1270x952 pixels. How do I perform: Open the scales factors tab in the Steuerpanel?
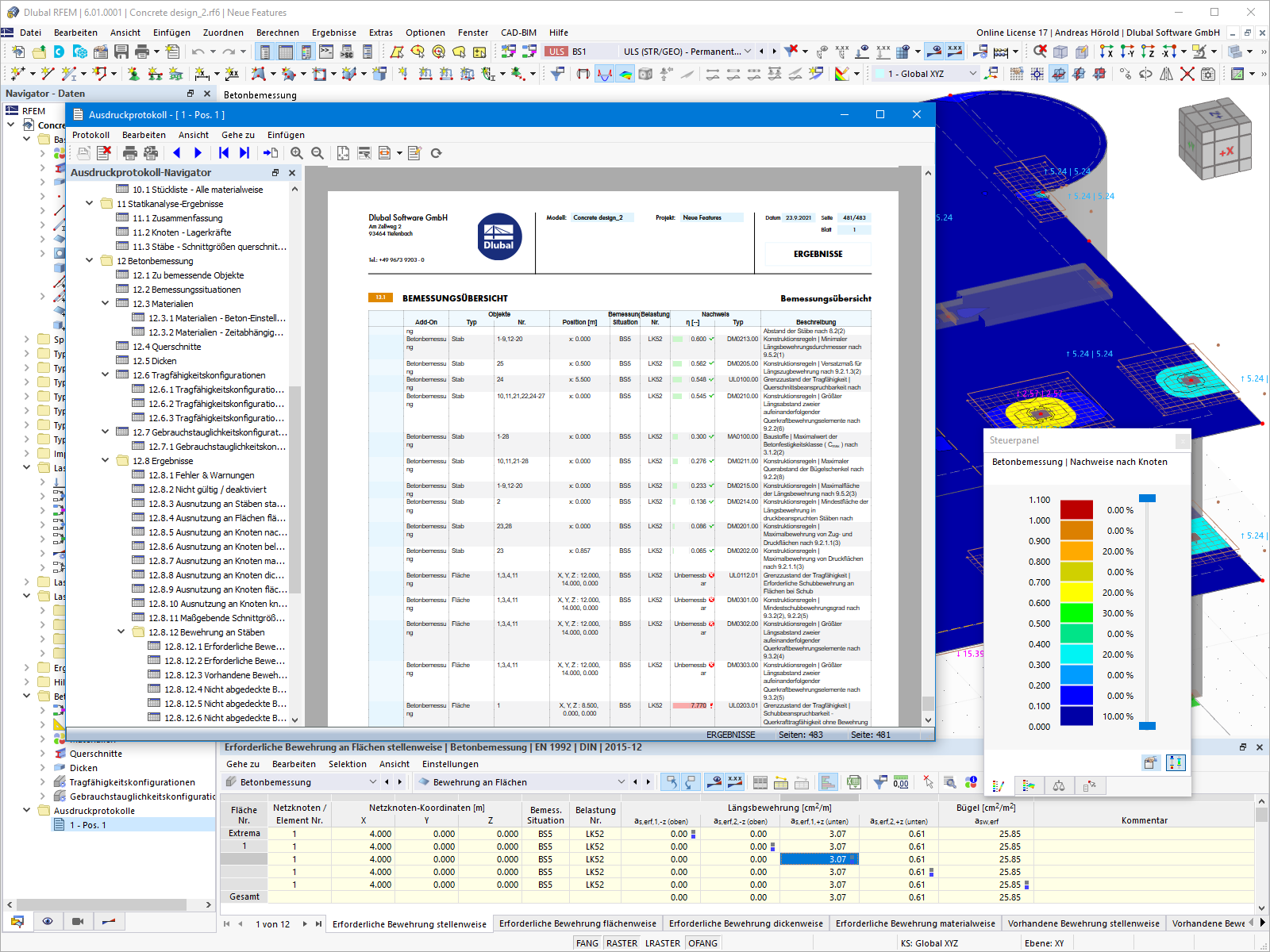1059,785
